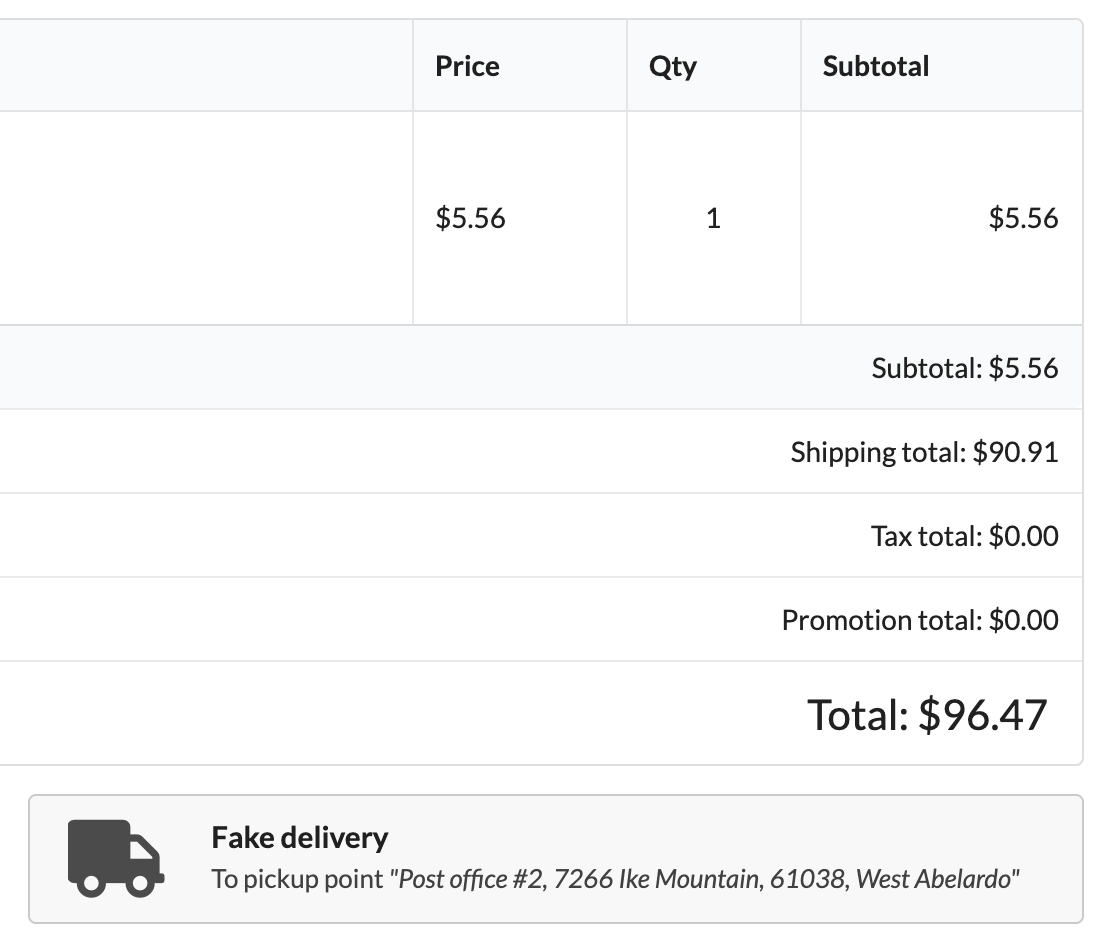The image size is (1110, 952).
Task: Click the Subtotal column header
Action: tap(875, 66)
